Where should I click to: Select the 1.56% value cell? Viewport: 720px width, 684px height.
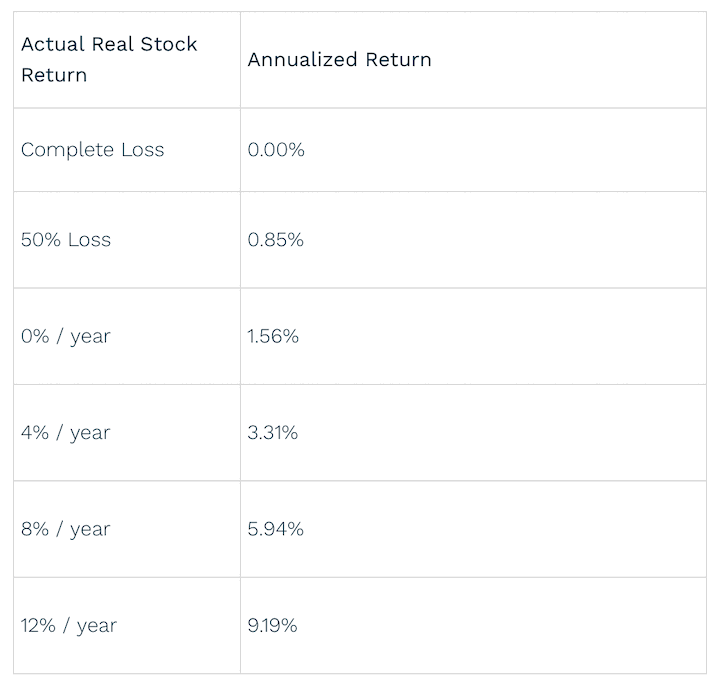tap(473, 336)
